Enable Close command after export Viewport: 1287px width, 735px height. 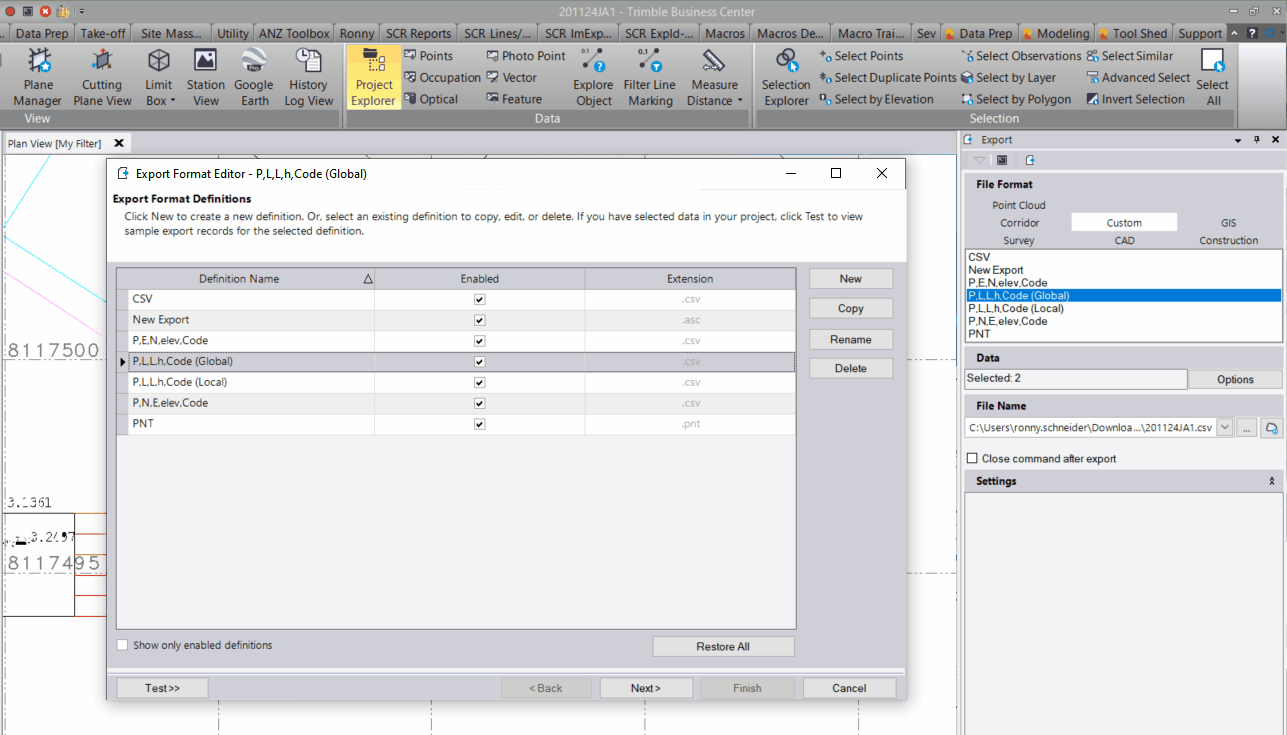pyautogui.click(x=971, y=458)
